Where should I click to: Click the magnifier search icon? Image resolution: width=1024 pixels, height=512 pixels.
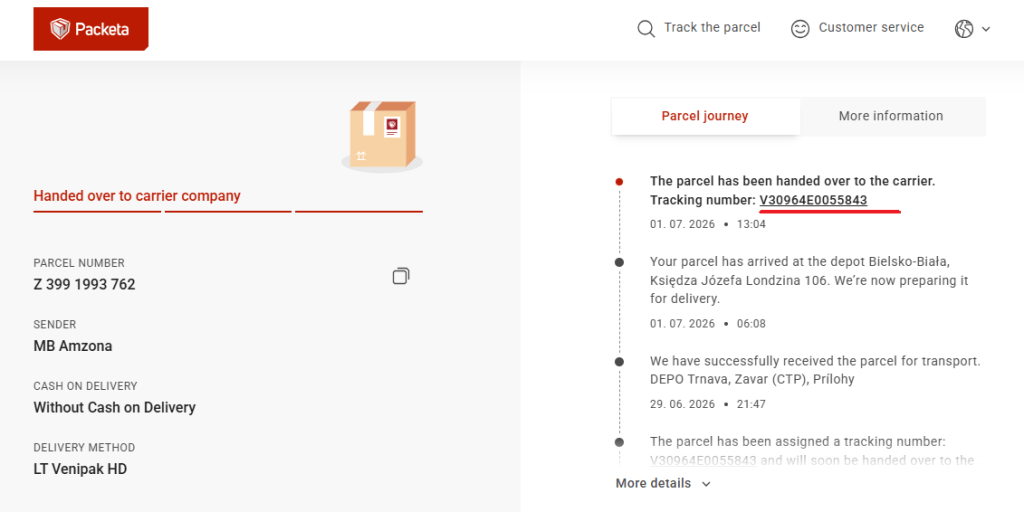click(646, 29)
